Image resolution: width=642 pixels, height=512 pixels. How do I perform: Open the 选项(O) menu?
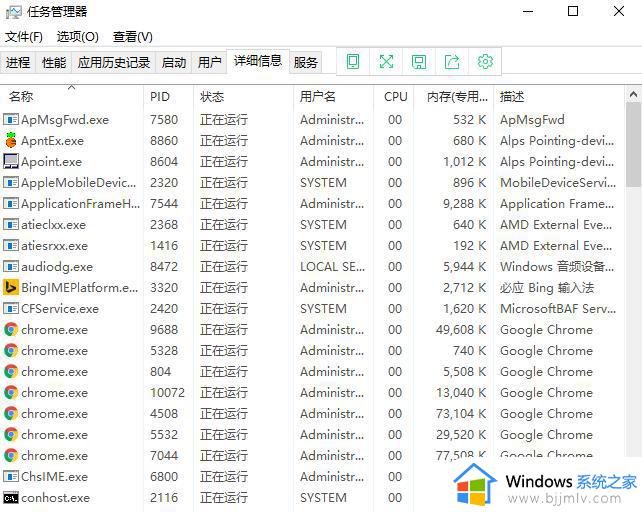pos(77,37)
